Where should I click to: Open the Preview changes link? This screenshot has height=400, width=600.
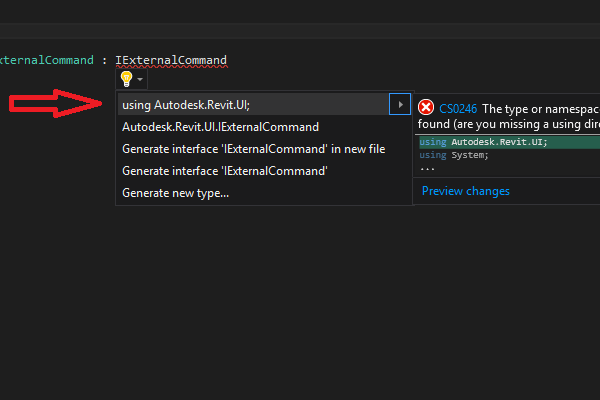(x=465, y=191)
